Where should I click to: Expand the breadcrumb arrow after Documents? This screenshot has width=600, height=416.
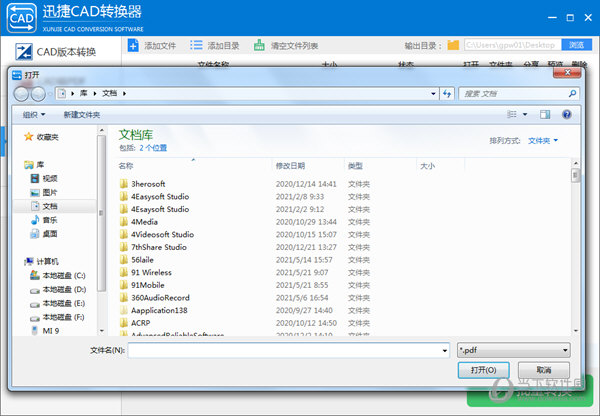pos(124,93)
